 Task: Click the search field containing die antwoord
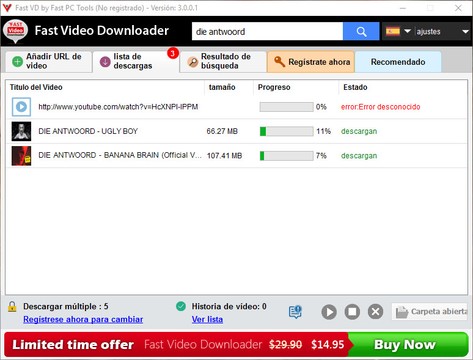267,31
